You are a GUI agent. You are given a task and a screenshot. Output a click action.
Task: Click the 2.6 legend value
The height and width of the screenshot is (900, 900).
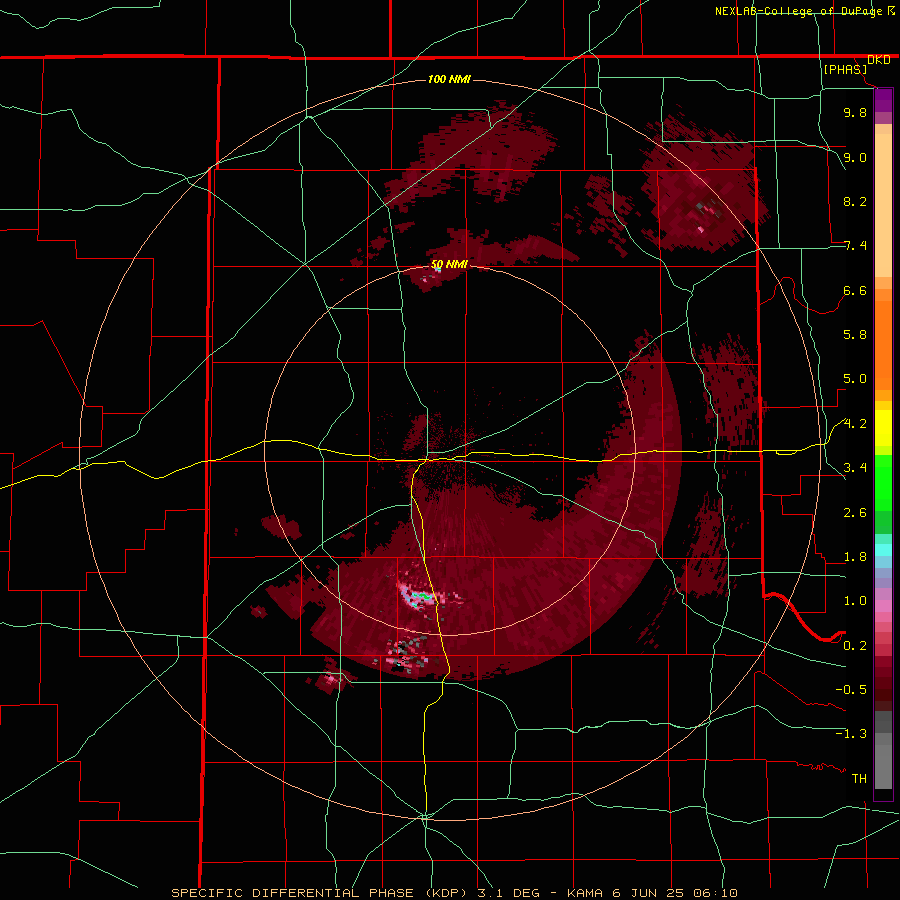(x=855, y=513)
